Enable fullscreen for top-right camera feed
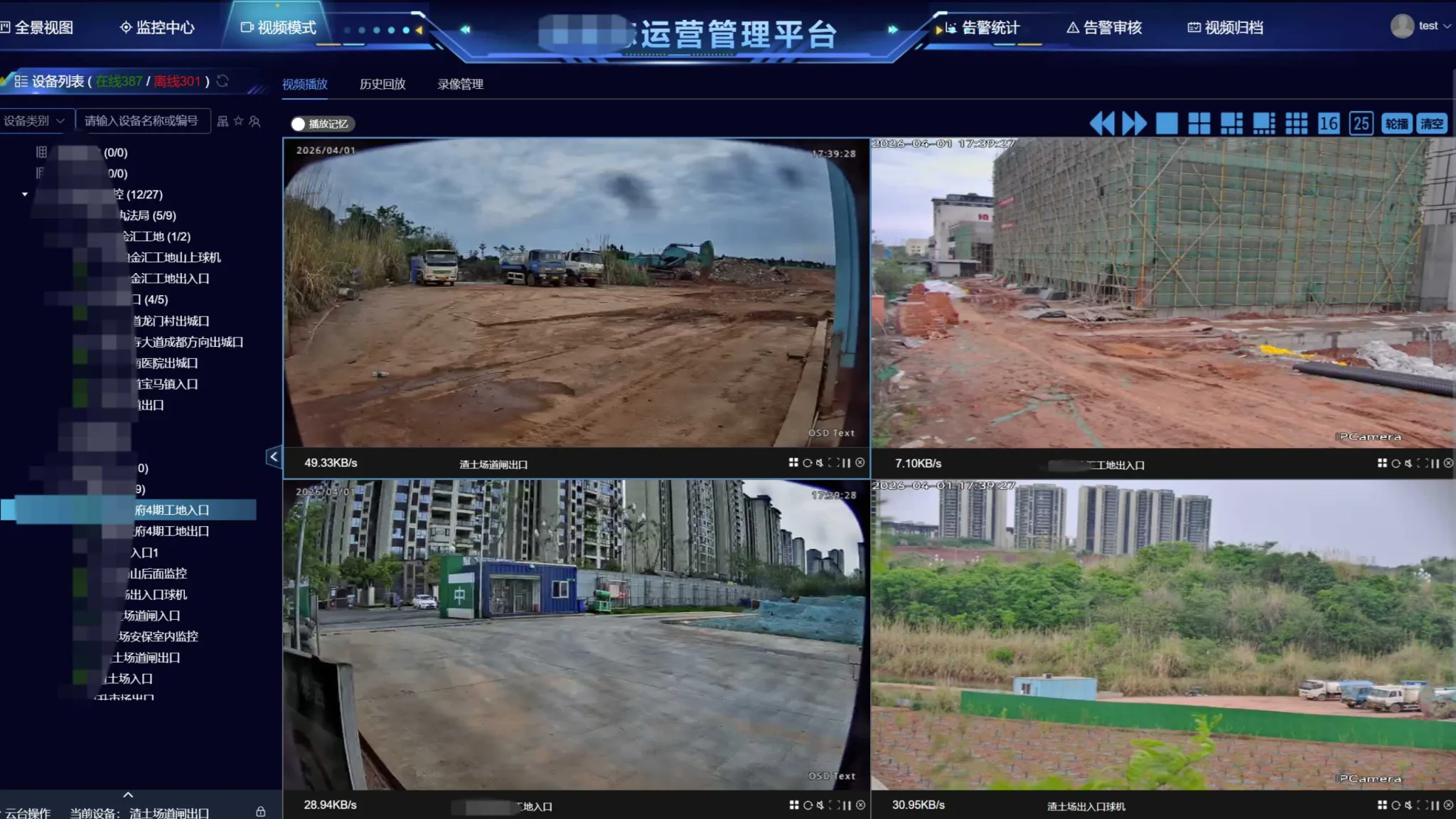 click(x=1421, y=464)
